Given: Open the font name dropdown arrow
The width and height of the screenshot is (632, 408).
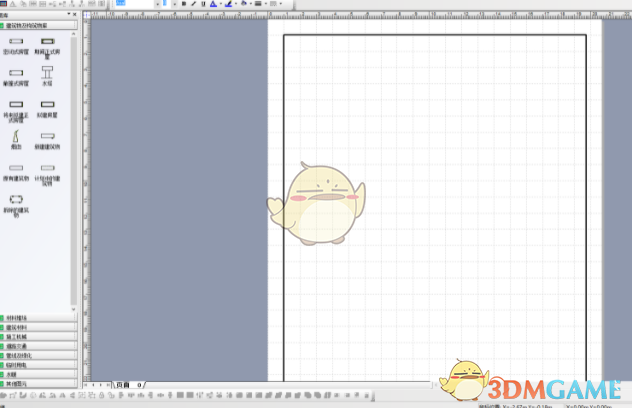Looking at the screenshot, I should (x=157, y=4).
